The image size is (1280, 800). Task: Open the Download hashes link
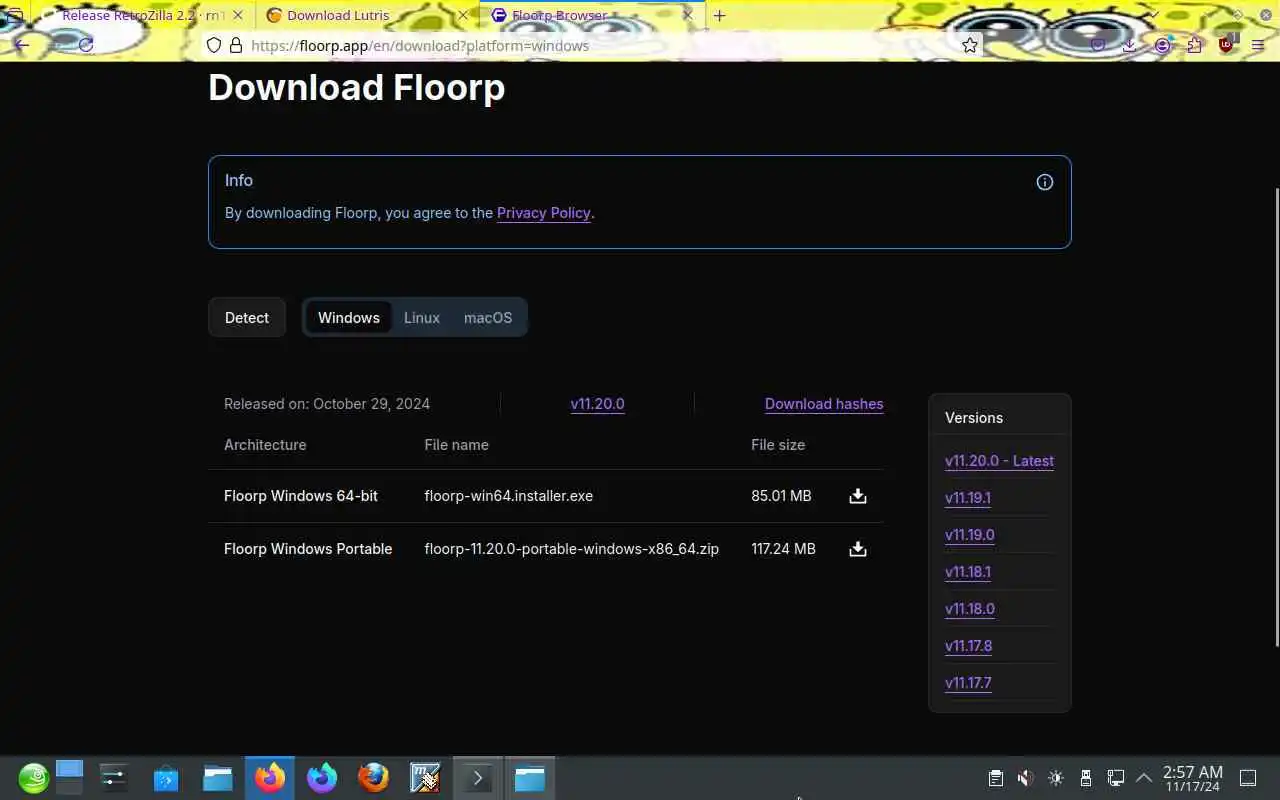pyautogui.click(x=824, y=404)
